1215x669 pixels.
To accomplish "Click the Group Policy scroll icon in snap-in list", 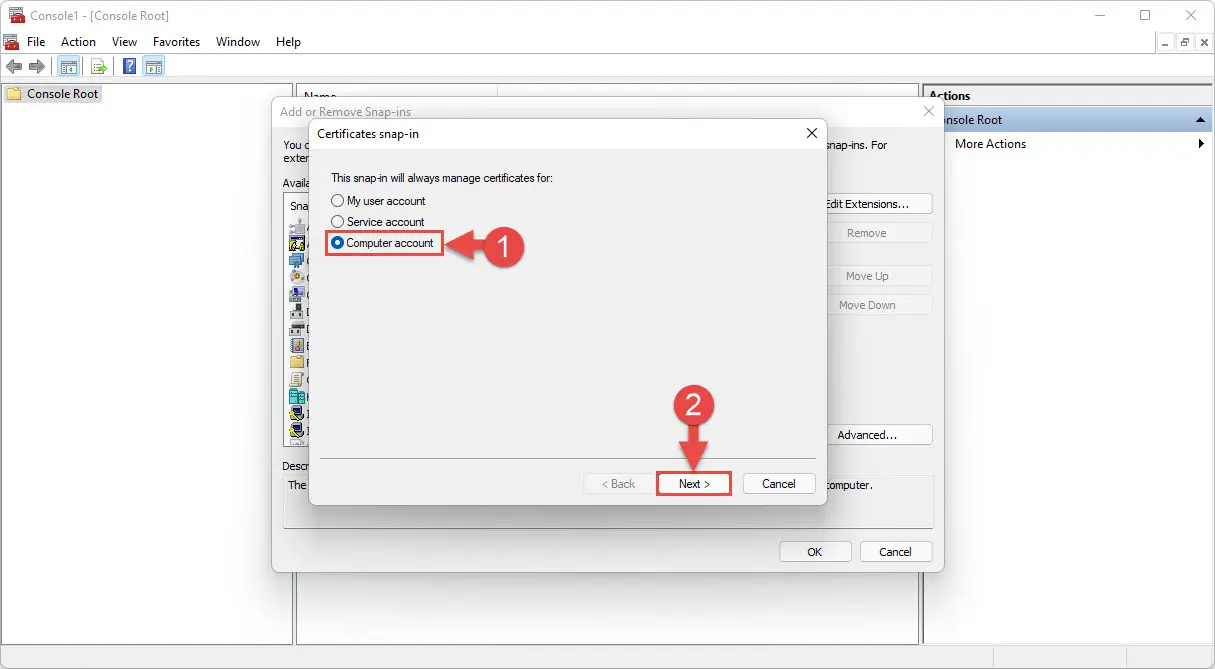I will click(x=297, y=377).
